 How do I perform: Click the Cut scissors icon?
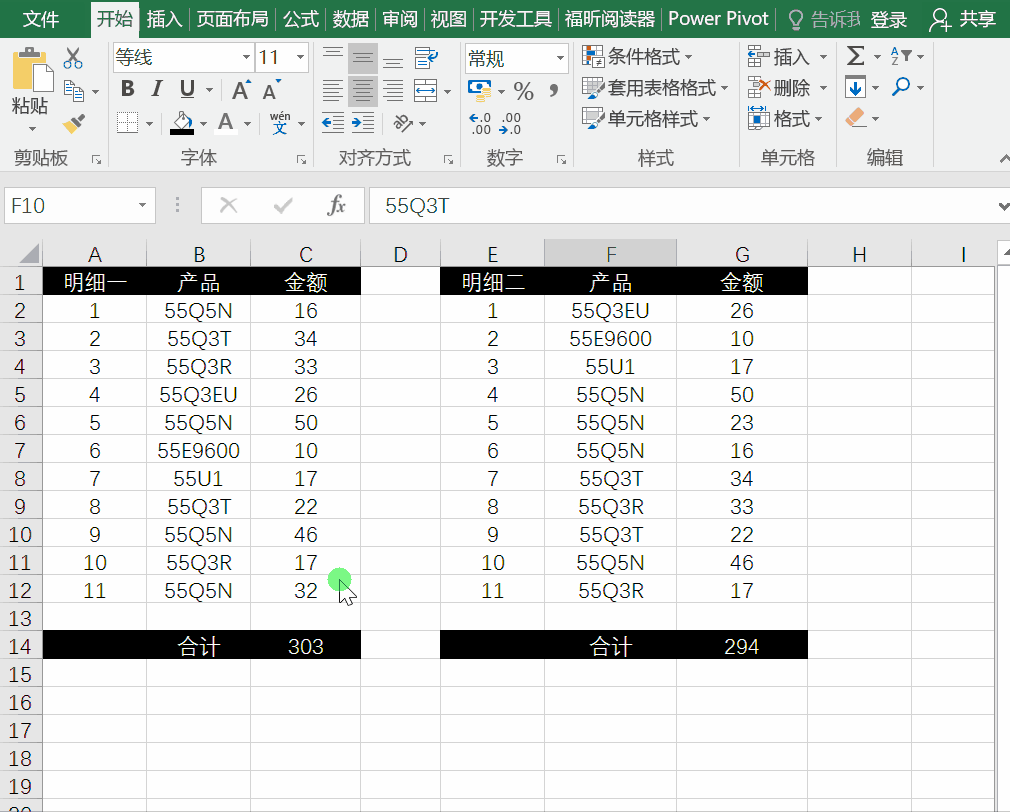pos(73,58)
